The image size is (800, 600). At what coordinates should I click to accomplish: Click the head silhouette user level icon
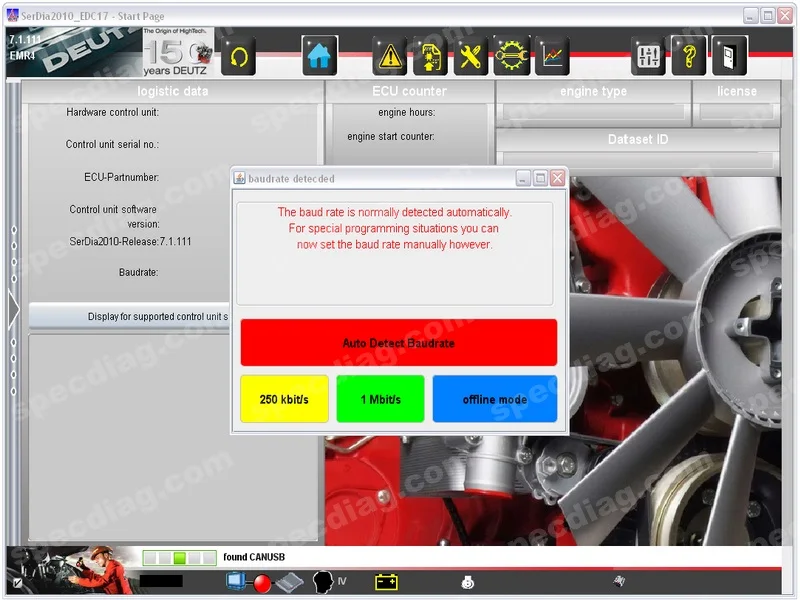[323, 582]
